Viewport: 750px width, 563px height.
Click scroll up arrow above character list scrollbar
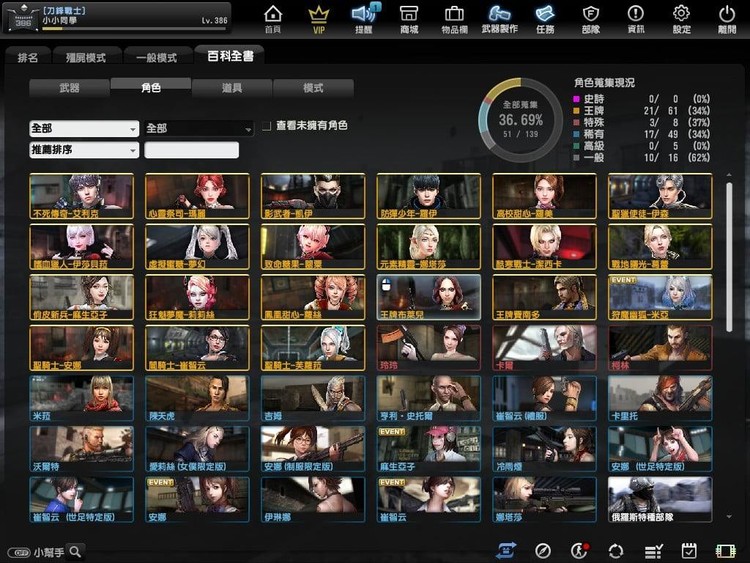[x=729, y=176]
